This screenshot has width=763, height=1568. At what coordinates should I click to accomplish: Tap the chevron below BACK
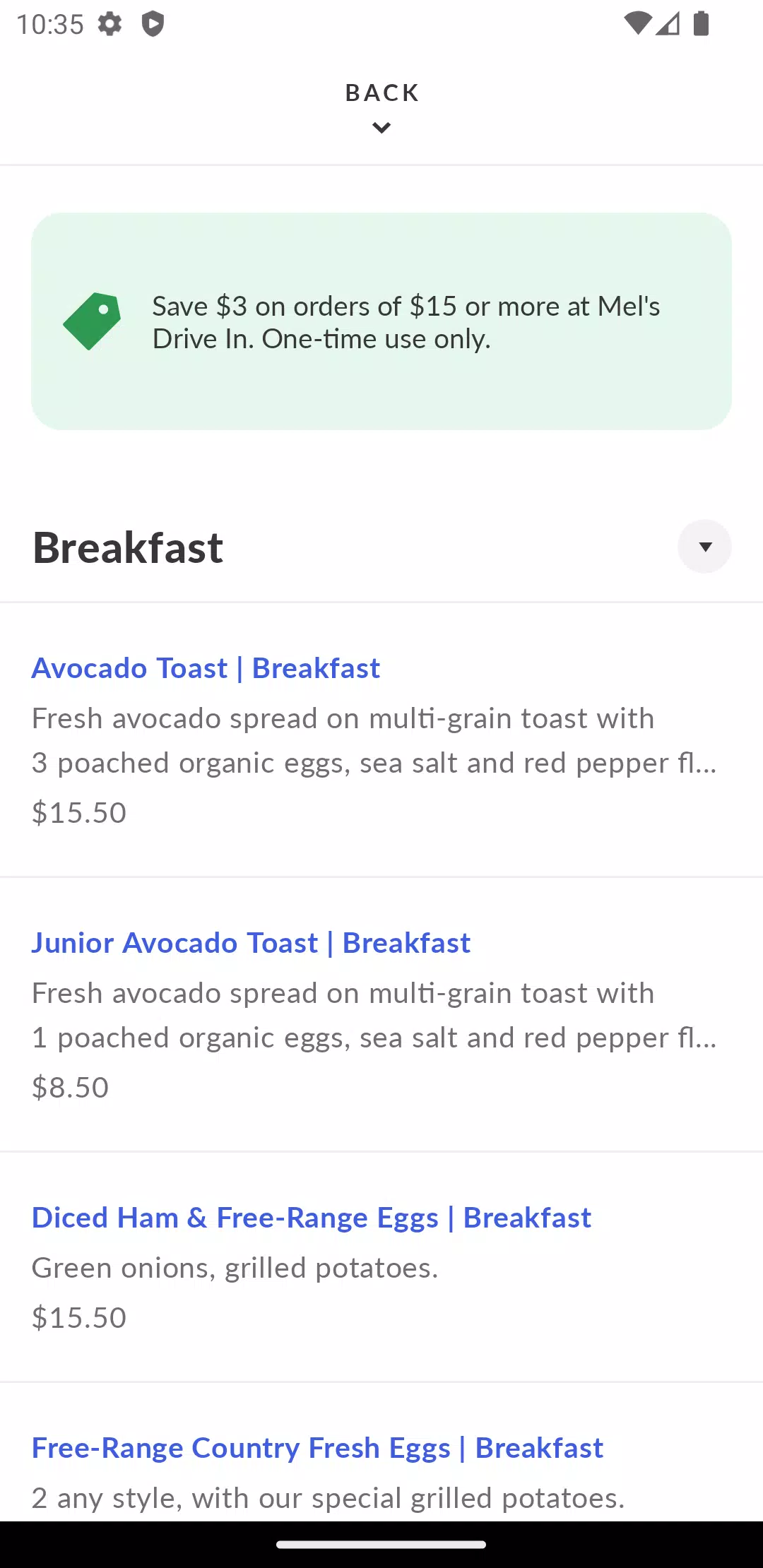tap(381, 128)
